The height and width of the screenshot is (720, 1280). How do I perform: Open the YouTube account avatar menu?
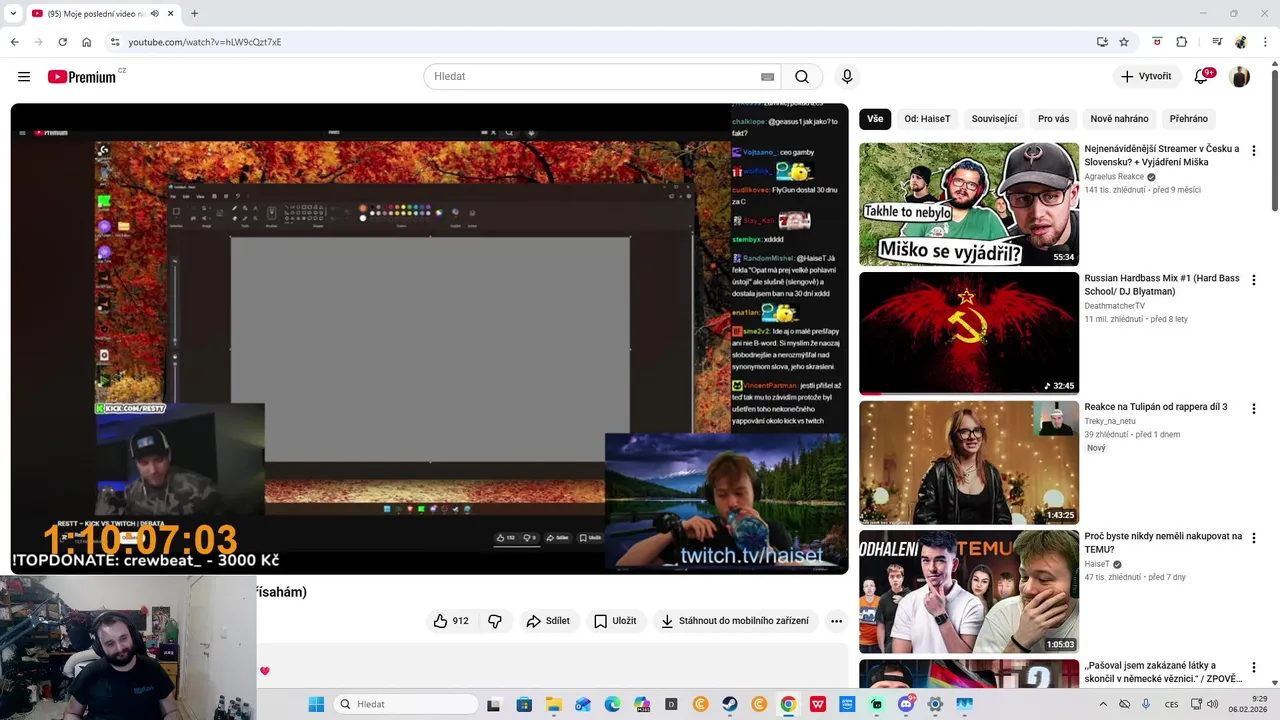(x=1239, y=77)
